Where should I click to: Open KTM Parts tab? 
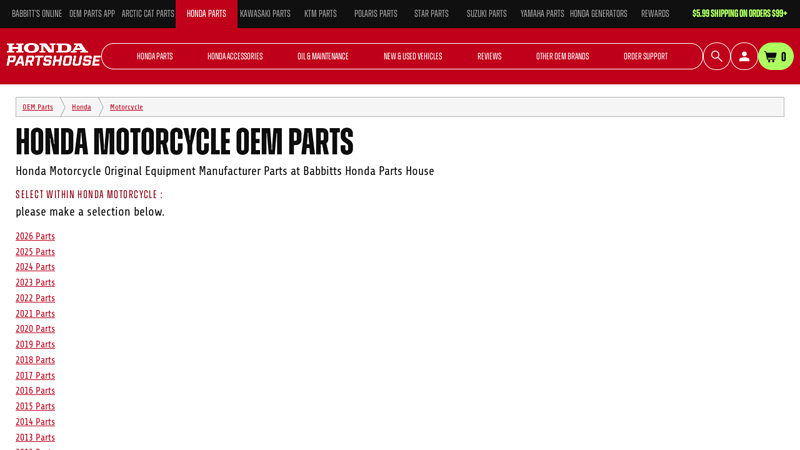(320, 14)
